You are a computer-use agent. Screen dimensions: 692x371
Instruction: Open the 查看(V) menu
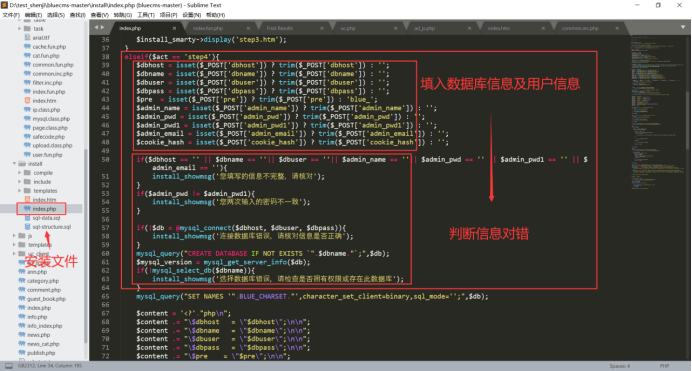(x=100, y=15)
